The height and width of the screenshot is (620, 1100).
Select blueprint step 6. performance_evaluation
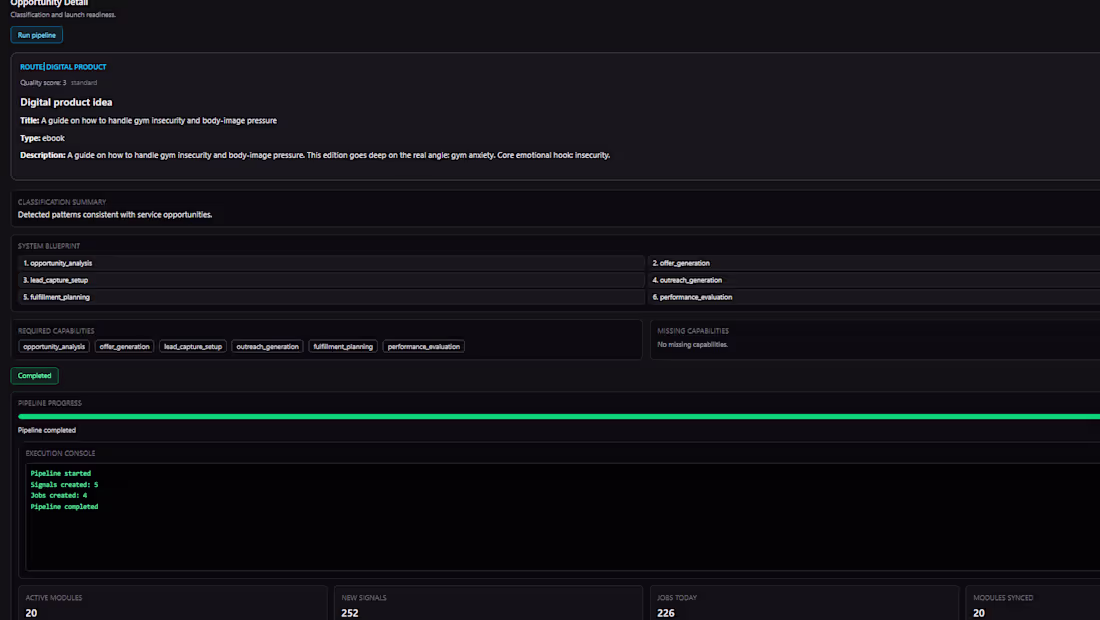pos(873,297)
